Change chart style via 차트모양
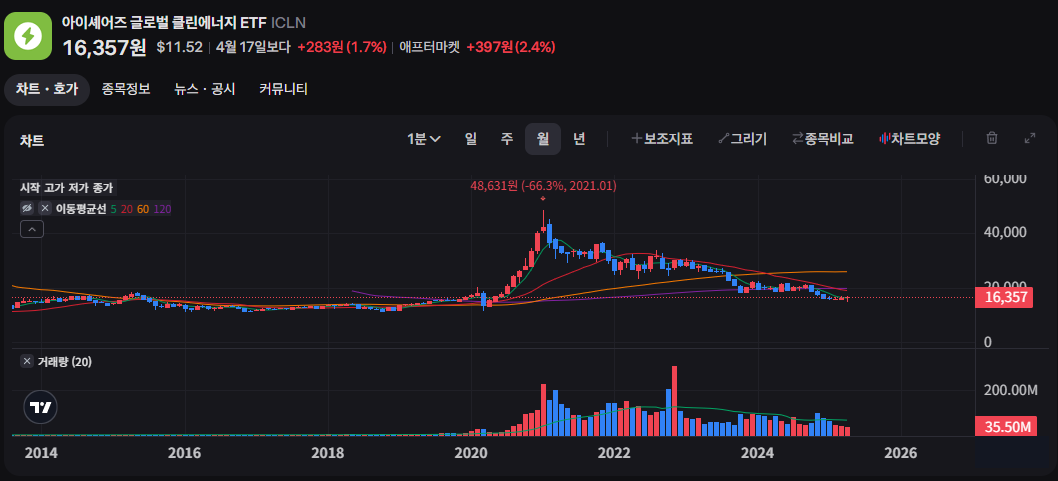Image resolution: width=1058 pixels, height=481 pixels. pos(909,139)
